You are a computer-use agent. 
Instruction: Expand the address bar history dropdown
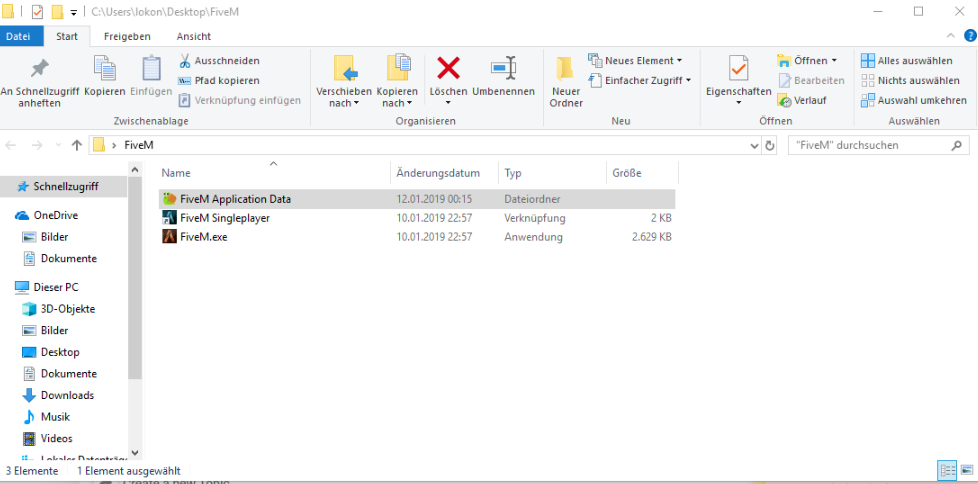point(755,145)
